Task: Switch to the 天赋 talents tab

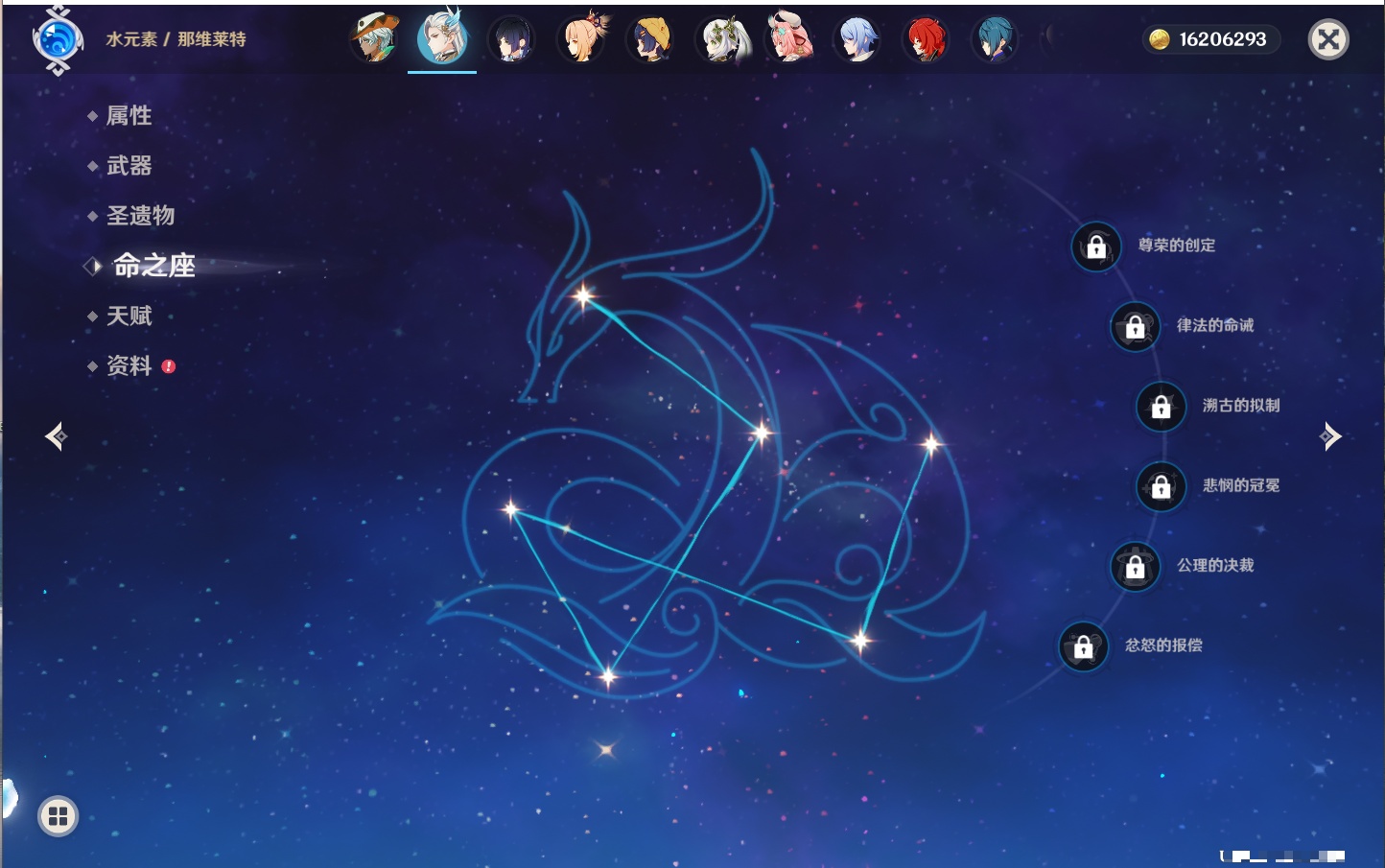Action: coord(129,316)
